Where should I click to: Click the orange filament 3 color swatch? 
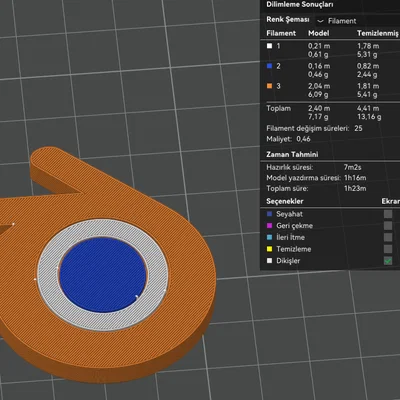click(270, 86)
